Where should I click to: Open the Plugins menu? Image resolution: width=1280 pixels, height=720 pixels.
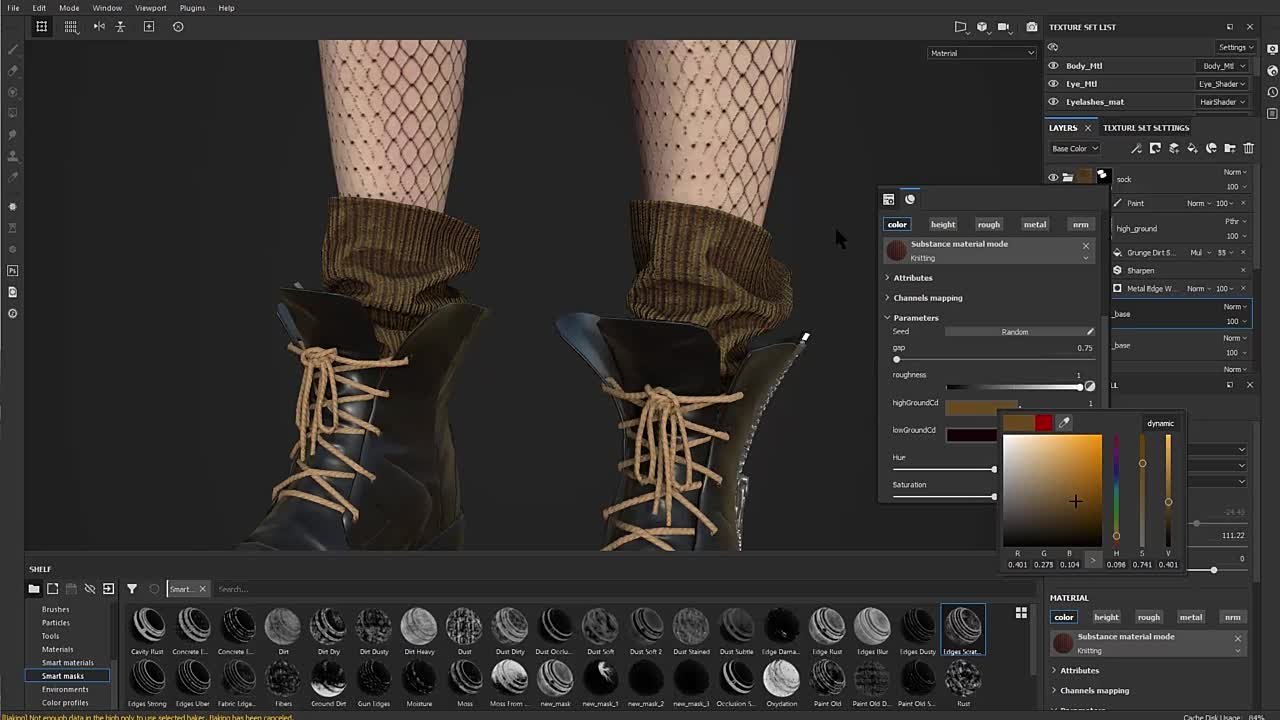click(192, 8)
